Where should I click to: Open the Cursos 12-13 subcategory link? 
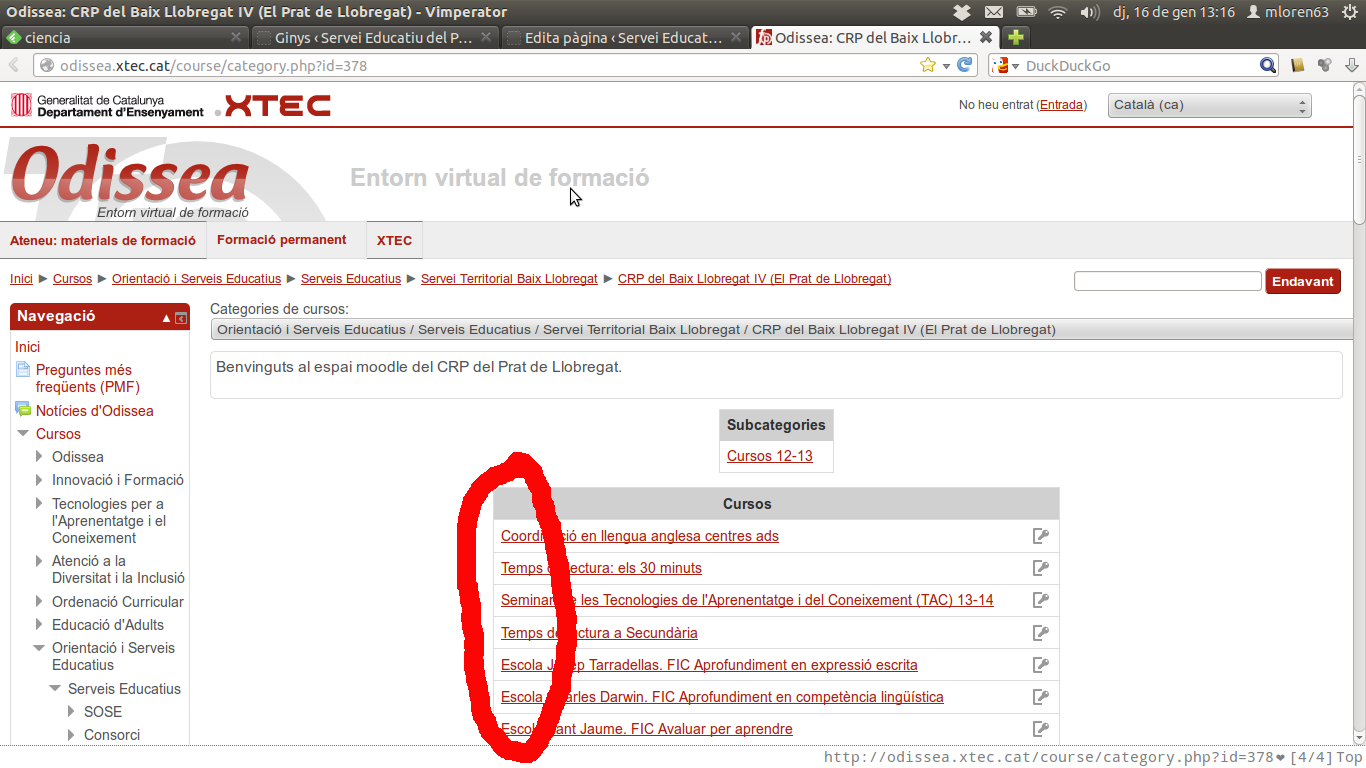769,456
